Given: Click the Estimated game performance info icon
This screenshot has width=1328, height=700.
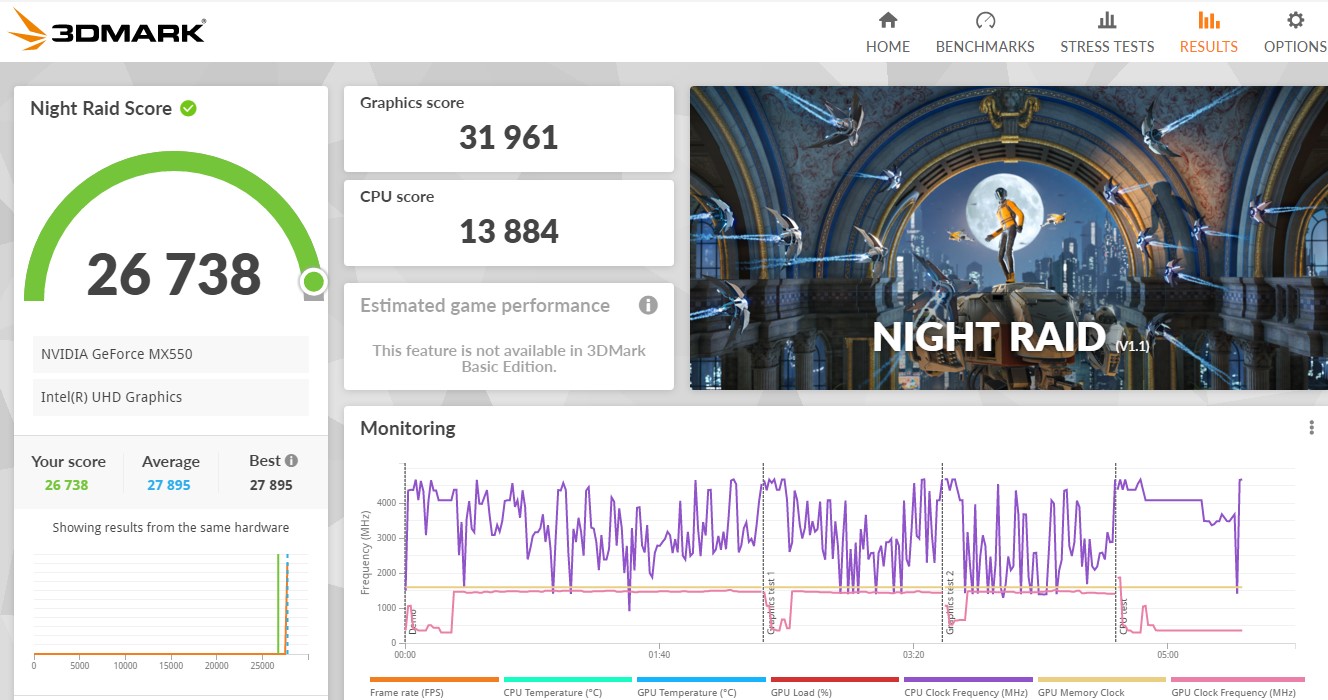Looking at the screenshot, I should [x=648, y=305].
